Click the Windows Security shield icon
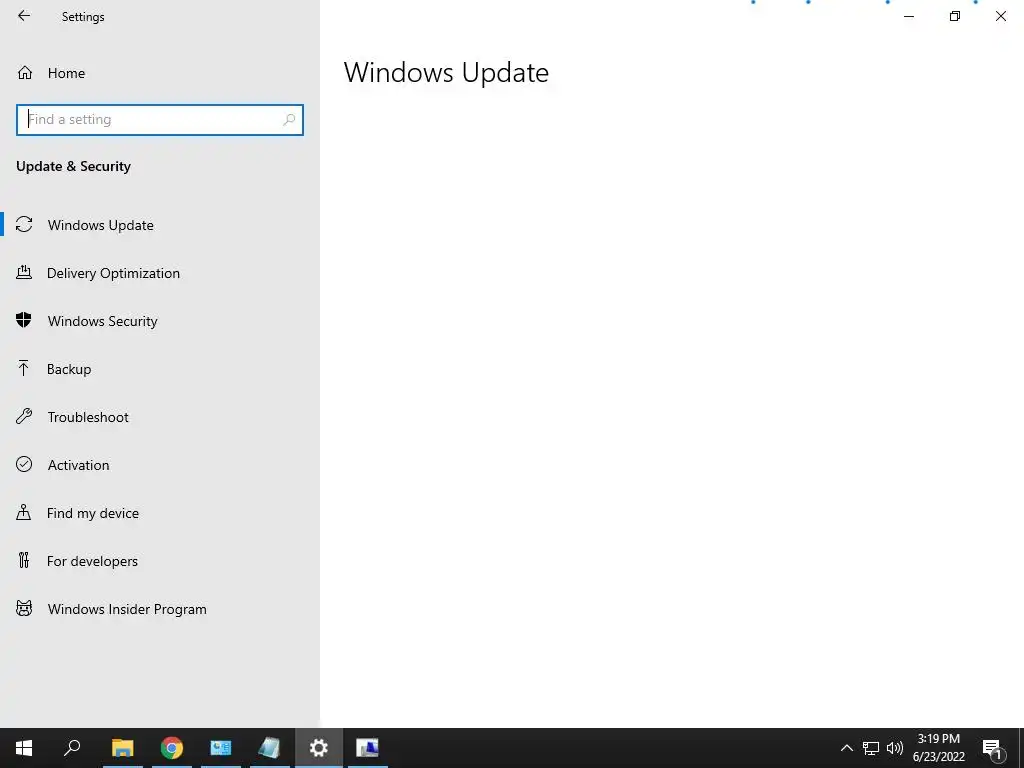Screen dimensions: 1024x768 pos(24,320)
